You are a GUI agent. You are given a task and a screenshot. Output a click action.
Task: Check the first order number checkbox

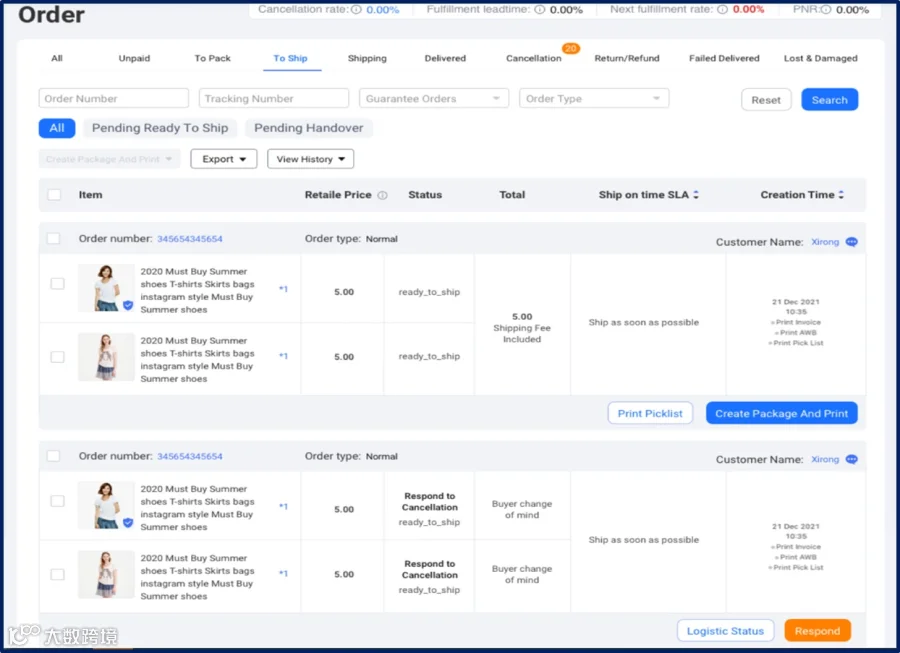(53, 238)
